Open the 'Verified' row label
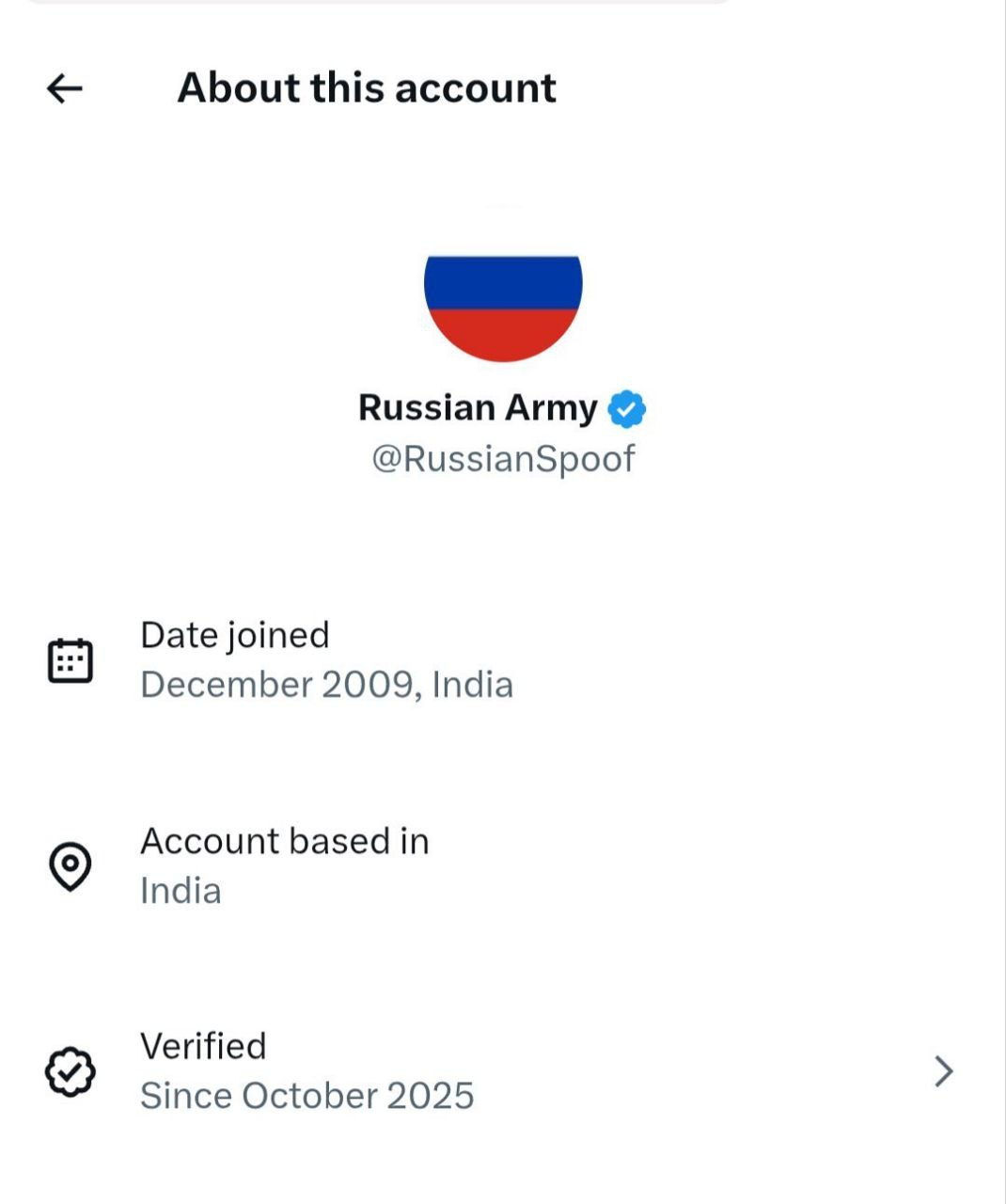Viewport: 1006px width, 1204px height. coord(203,1047)
